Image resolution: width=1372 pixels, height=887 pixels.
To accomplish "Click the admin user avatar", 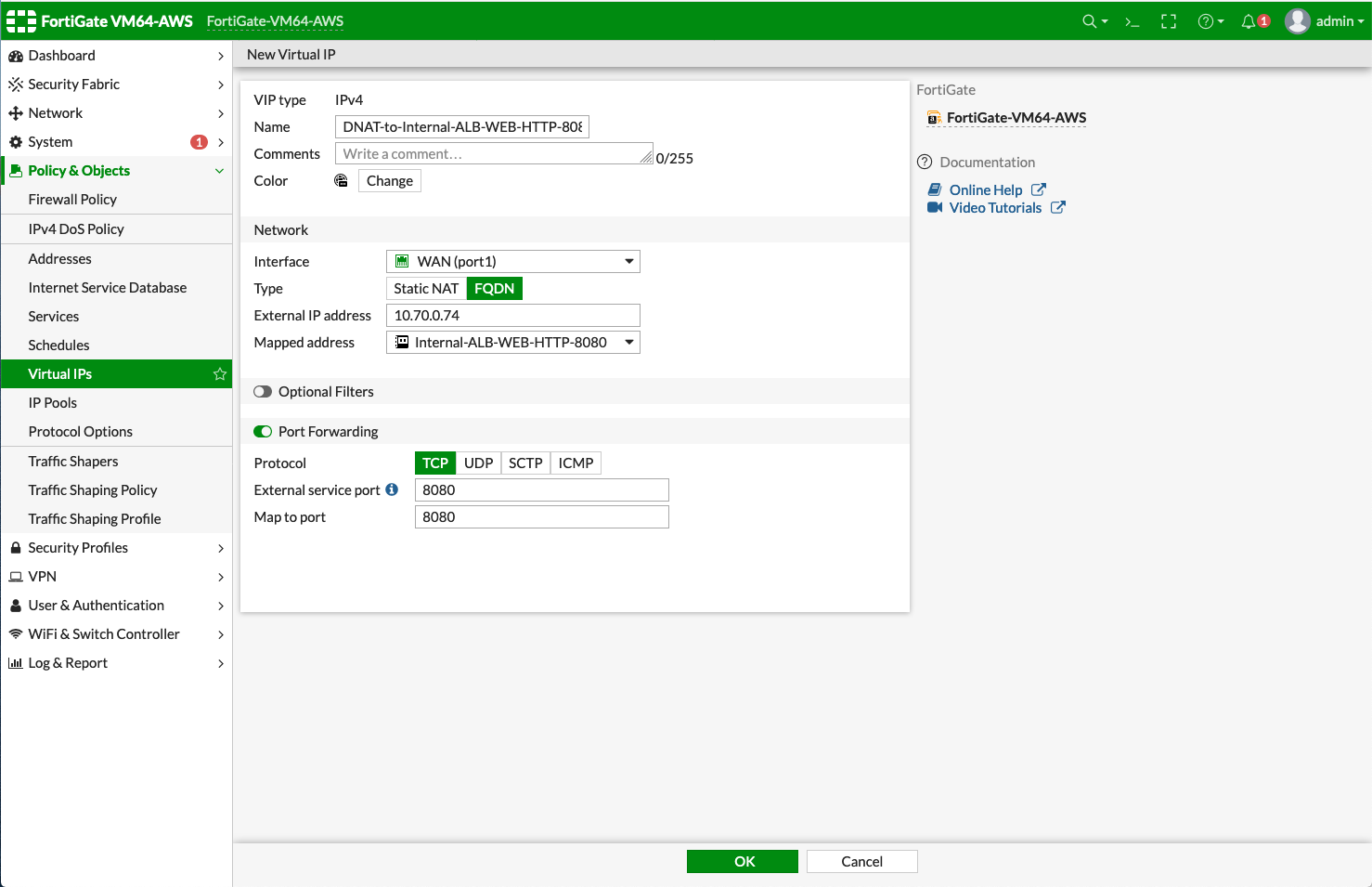I will tap(1297, 21).
